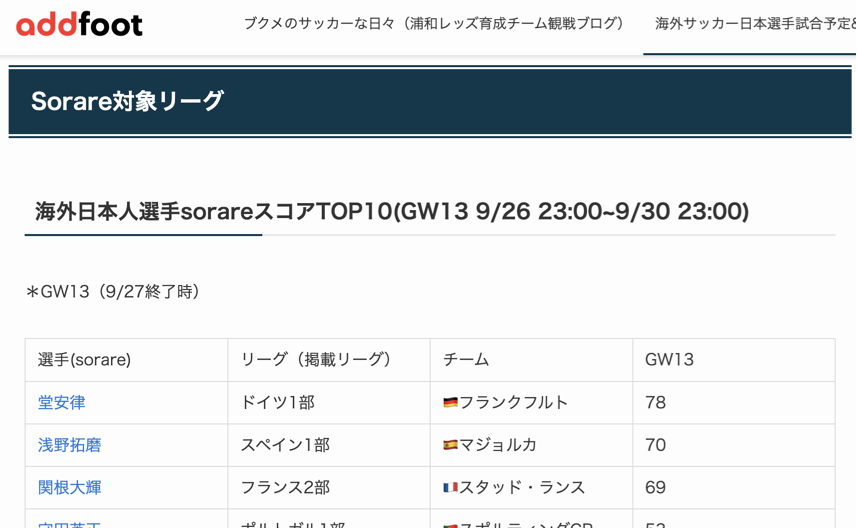Click the German flag icon beside フランクフルト
The width and height of the screenshot is (857, 528).
[x=450, y=403]
